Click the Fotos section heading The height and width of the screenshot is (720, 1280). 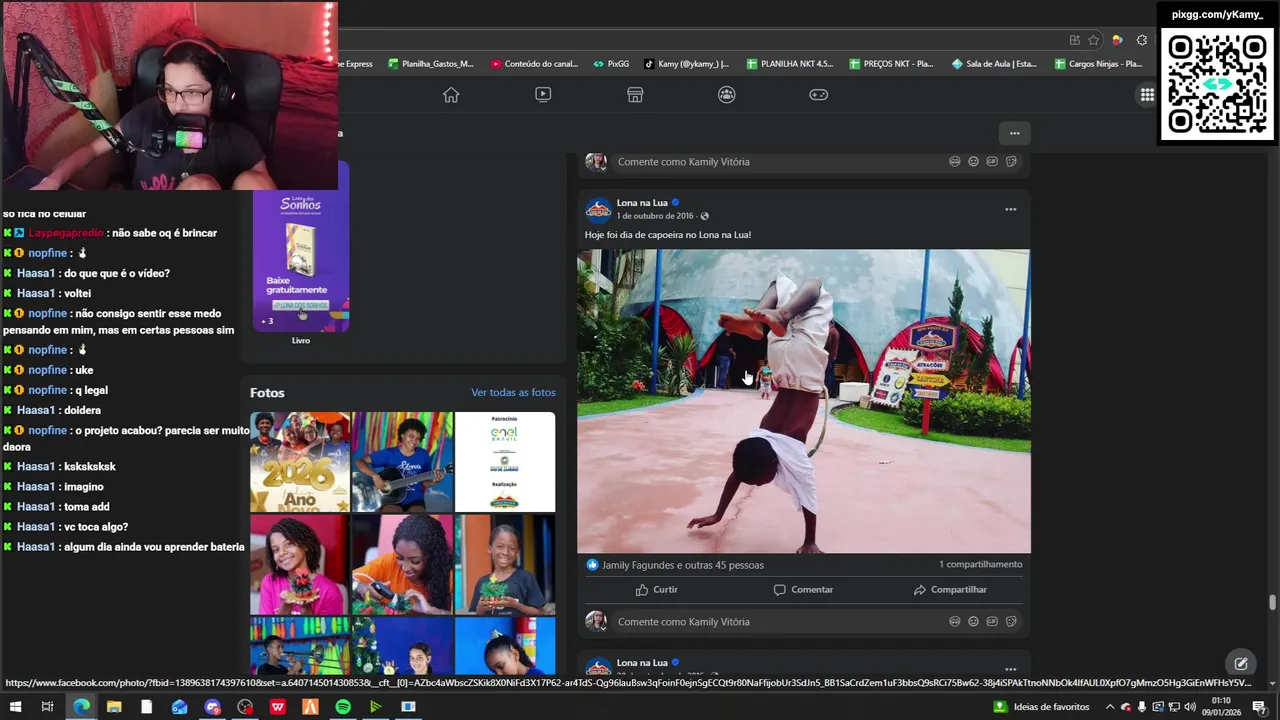pyautogui.click(x=267, y=393)
